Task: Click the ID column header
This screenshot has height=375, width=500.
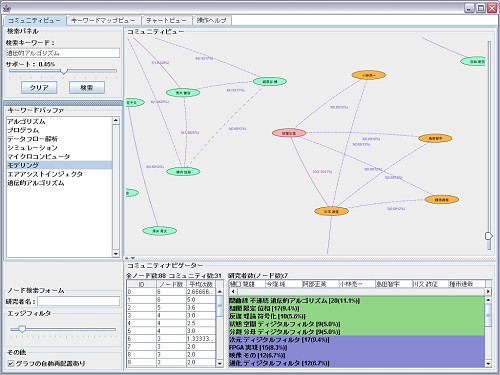Action: 141,284
